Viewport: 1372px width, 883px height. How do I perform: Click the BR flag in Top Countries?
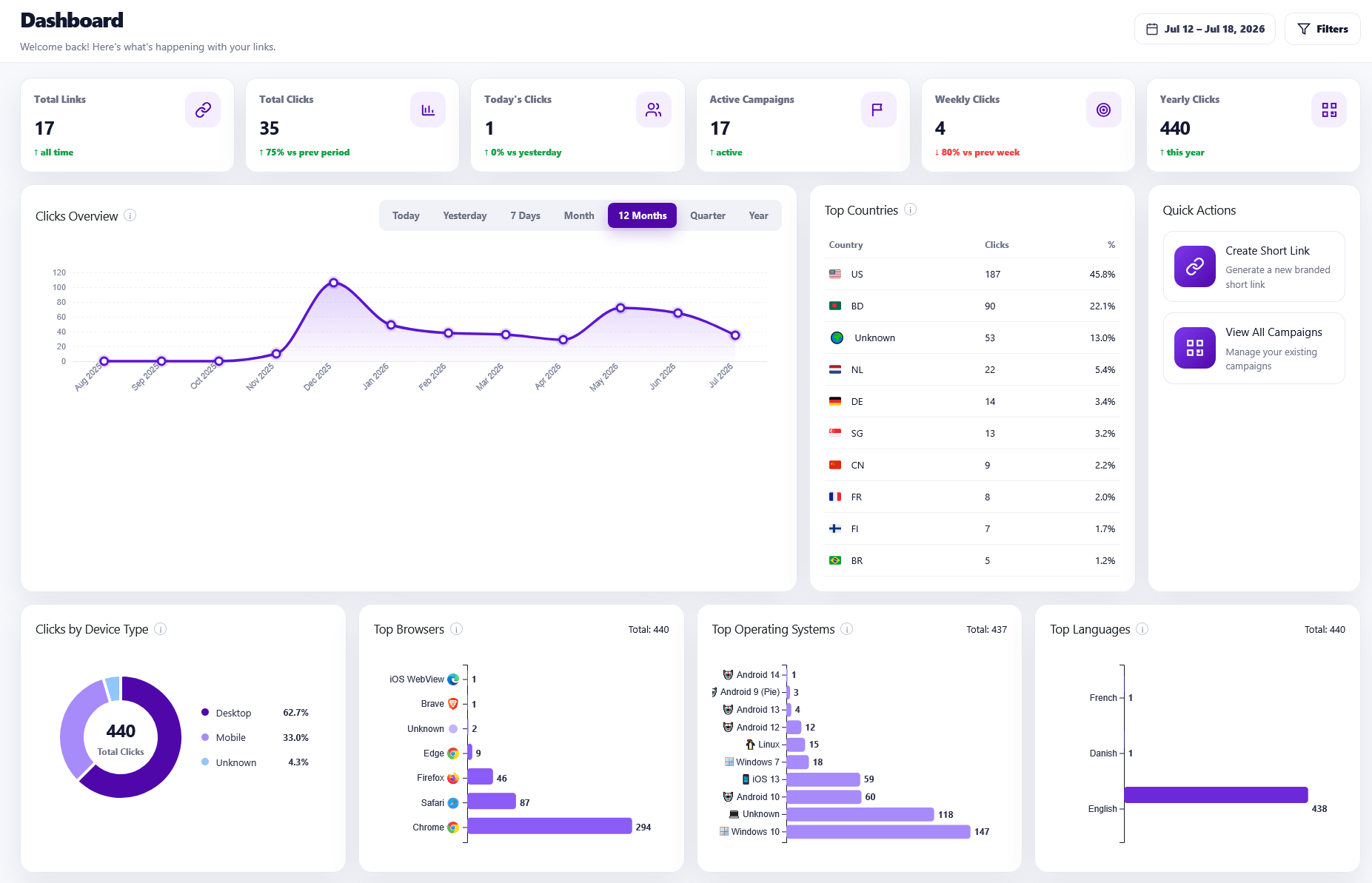click(x=835, y=560)
